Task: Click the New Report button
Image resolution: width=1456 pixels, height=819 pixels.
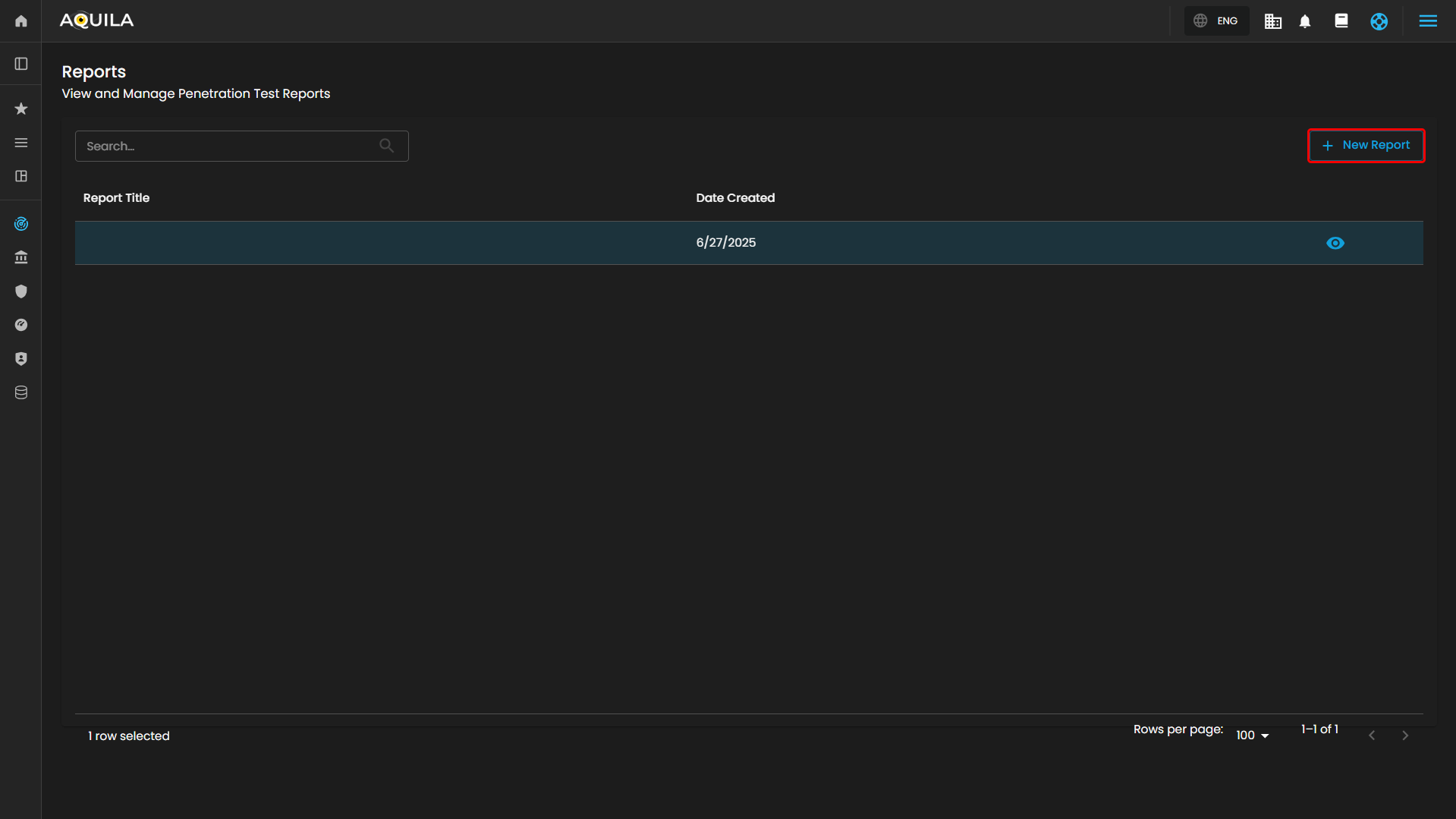Action: coord(1366,145)
